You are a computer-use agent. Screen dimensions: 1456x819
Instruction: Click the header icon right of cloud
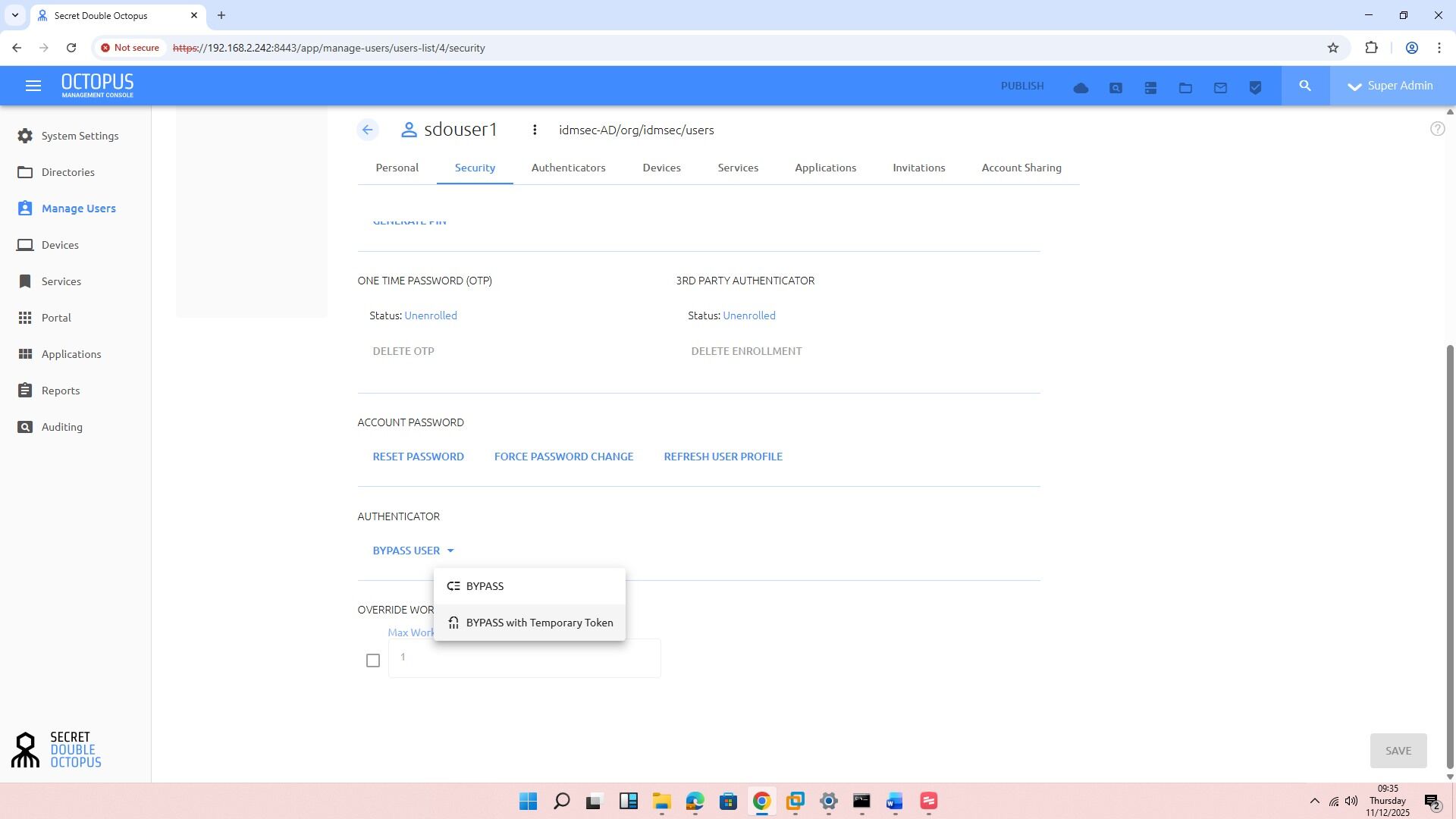[x=1116, y=88]
